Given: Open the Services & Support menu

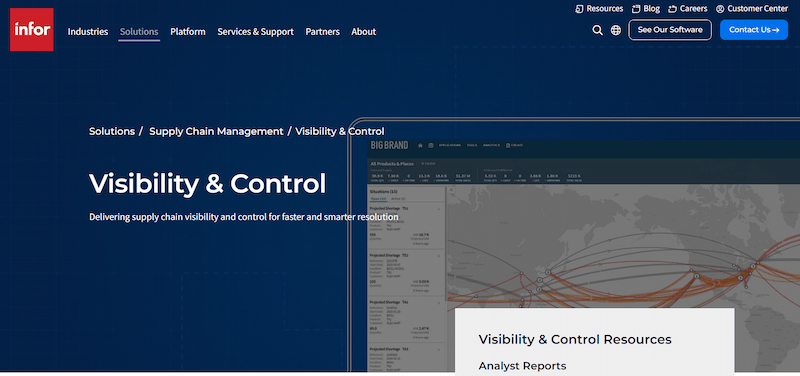Looking at the screenshot, I should pyautogui.click(x=255, y=32).
